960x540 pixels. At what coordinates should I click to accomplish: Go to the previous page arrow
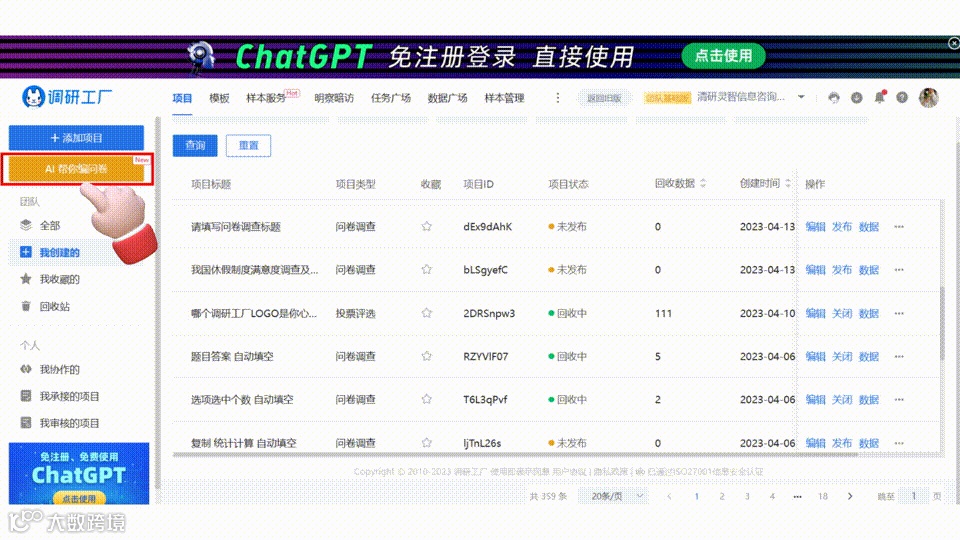click(669, 496)
